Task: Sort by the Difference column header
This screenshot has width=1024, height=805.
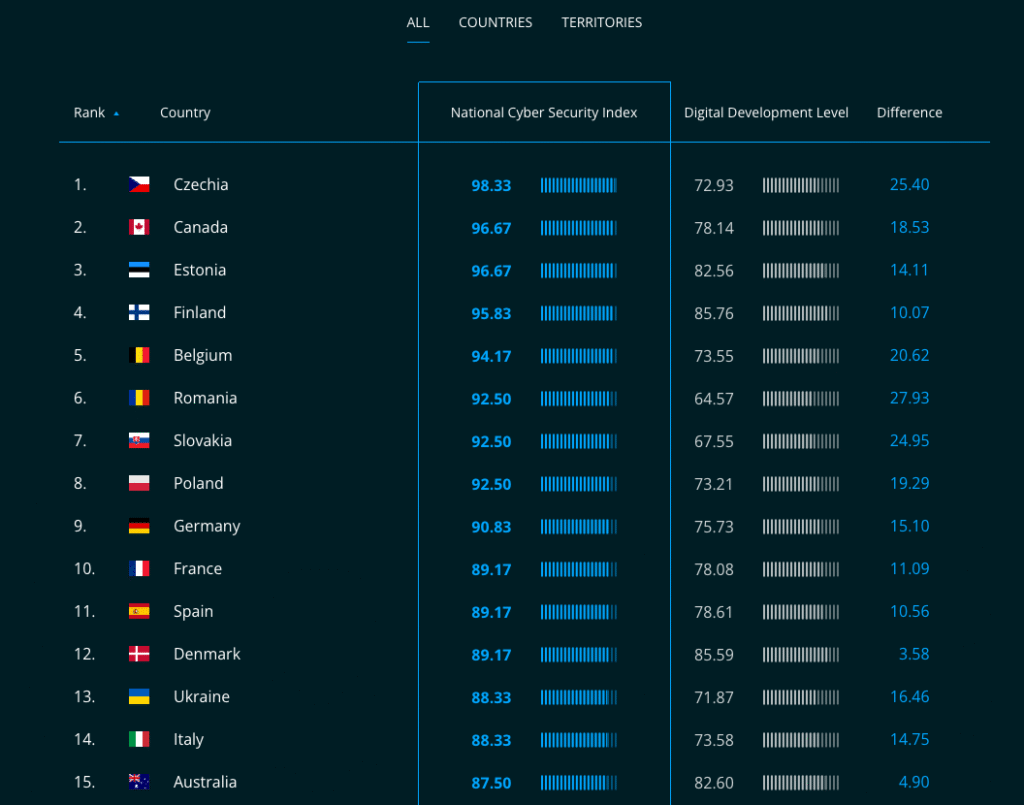Action: click(x=909, y=113)
